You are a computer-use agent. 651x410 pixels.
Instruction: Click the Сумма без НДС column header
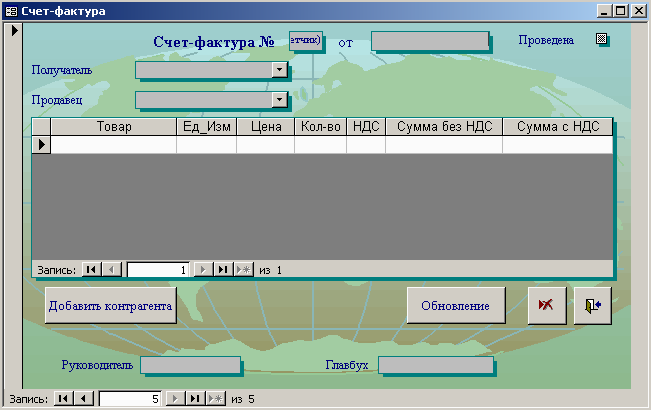pyautogui.click(x=444, y=127)
